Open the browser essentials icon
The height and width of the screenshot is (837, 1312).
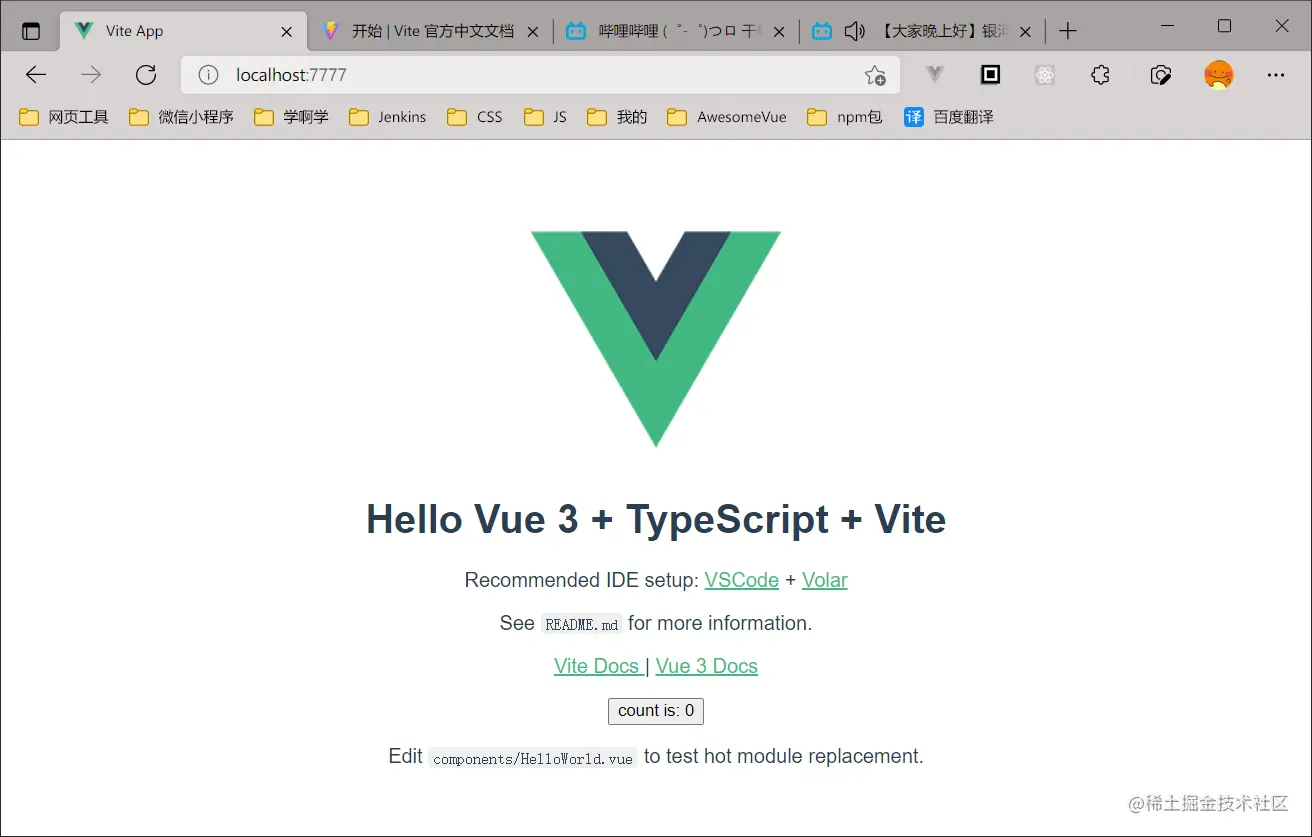(x=1160, y=75)
